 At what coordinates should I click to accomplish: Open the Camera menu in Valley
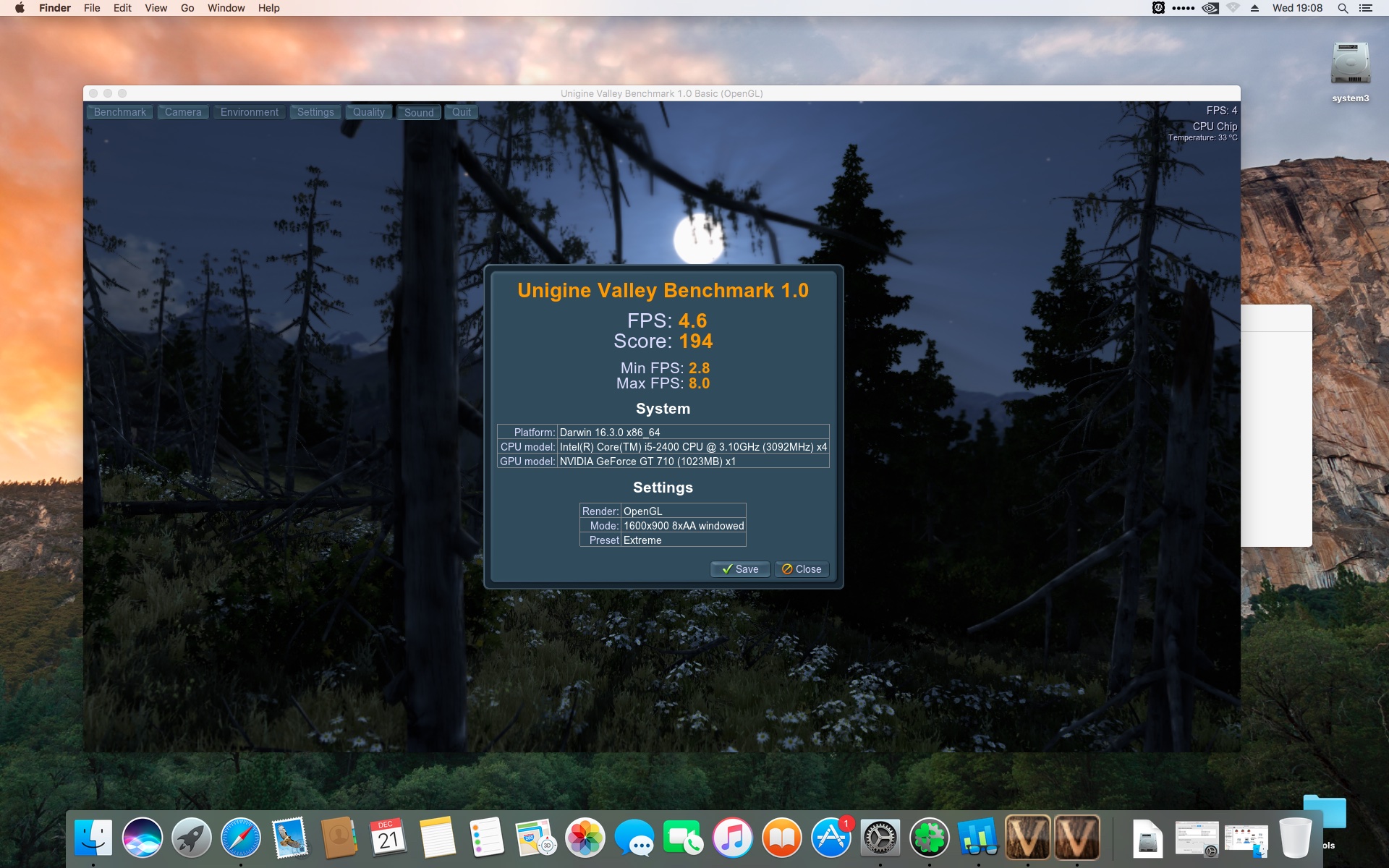183,112
